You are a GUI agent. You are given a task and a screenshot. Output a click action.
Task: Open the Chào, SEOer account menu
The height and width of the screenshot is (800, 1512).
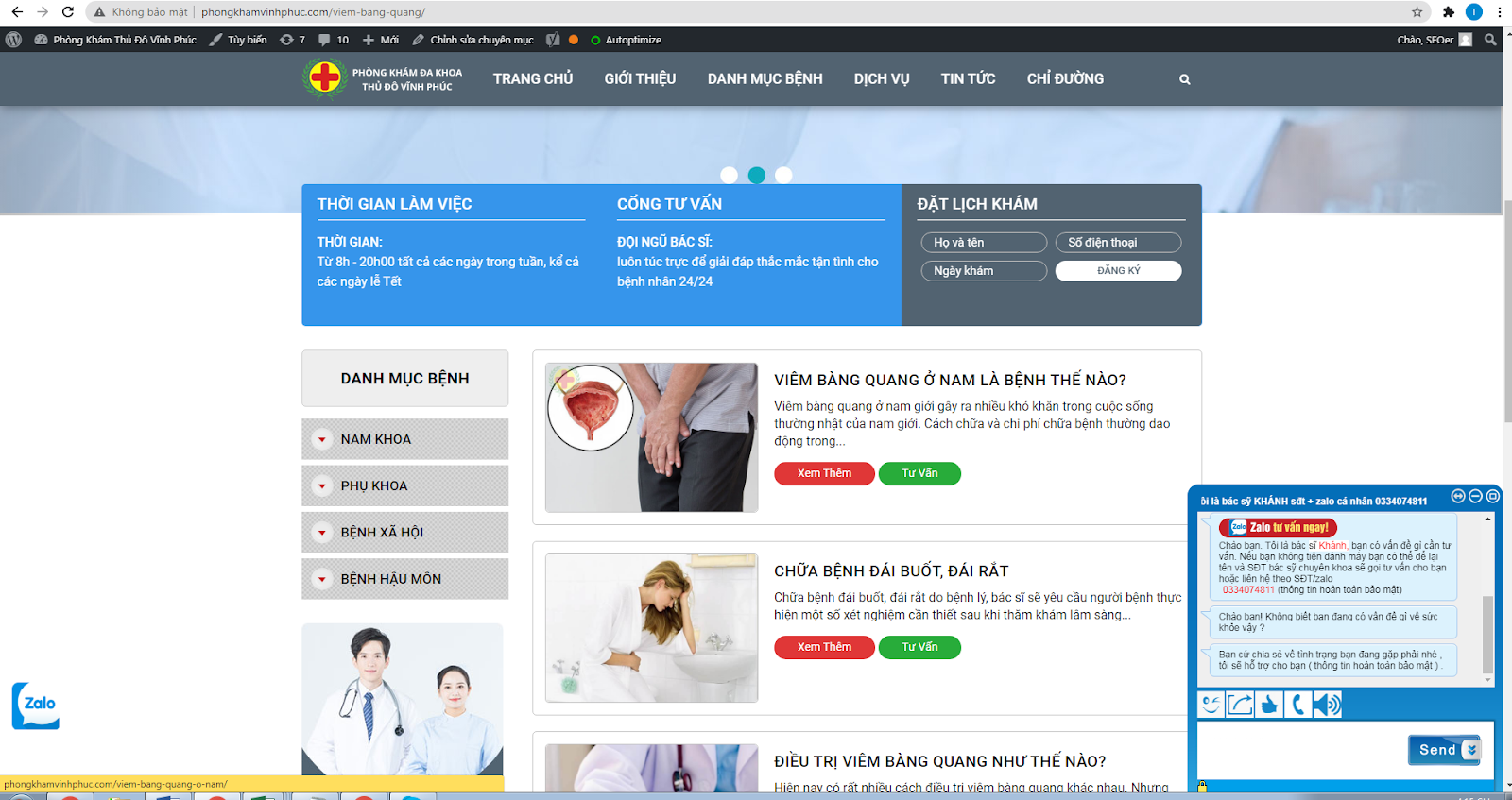click(1435, 40)
